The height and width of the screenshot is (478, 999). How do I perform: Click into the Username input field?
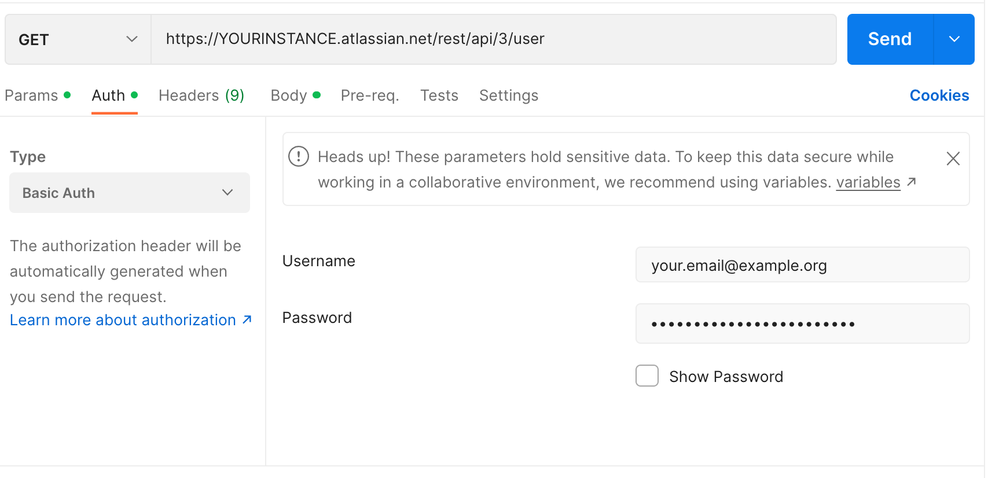[802, 265]
